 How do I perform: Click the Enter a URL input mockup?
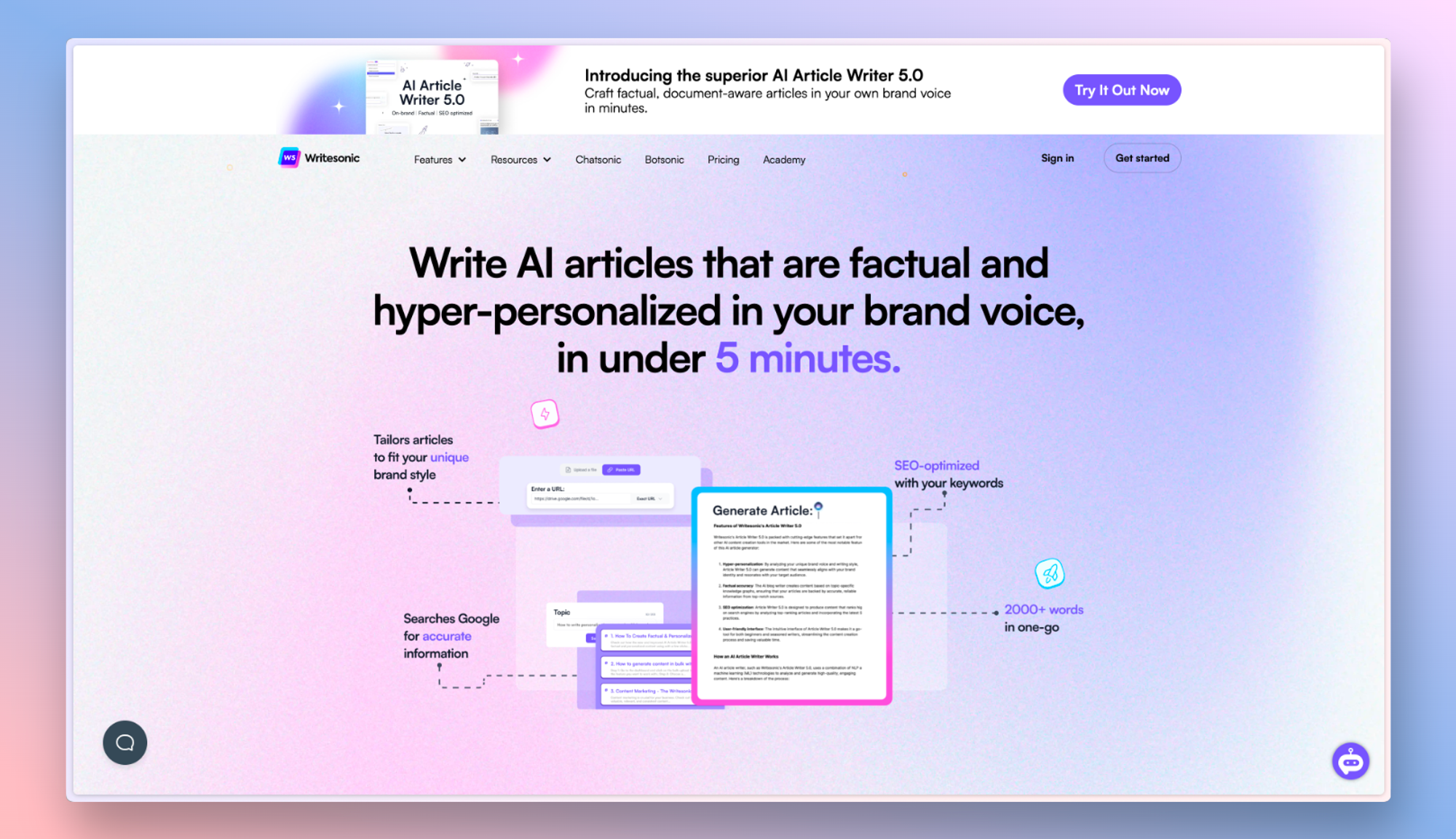600,495
